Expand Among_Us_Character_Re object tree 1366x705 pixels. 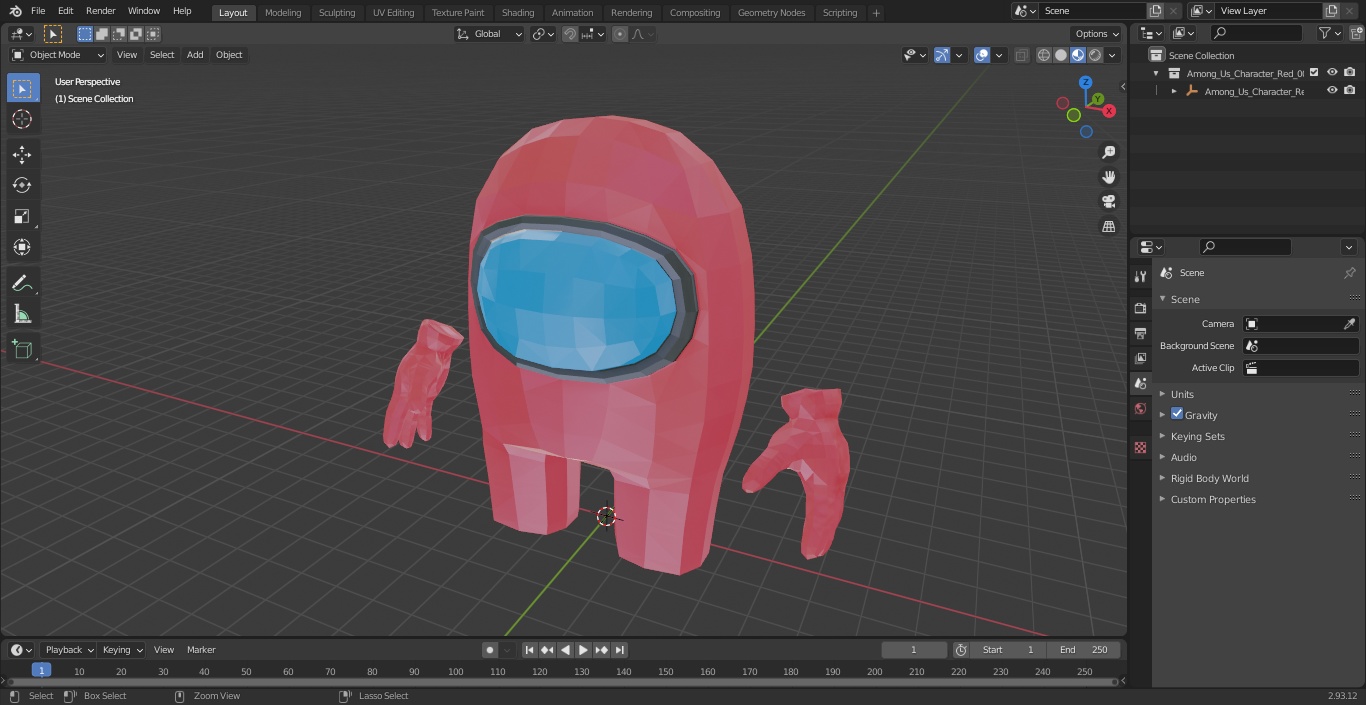[1174, 91]
